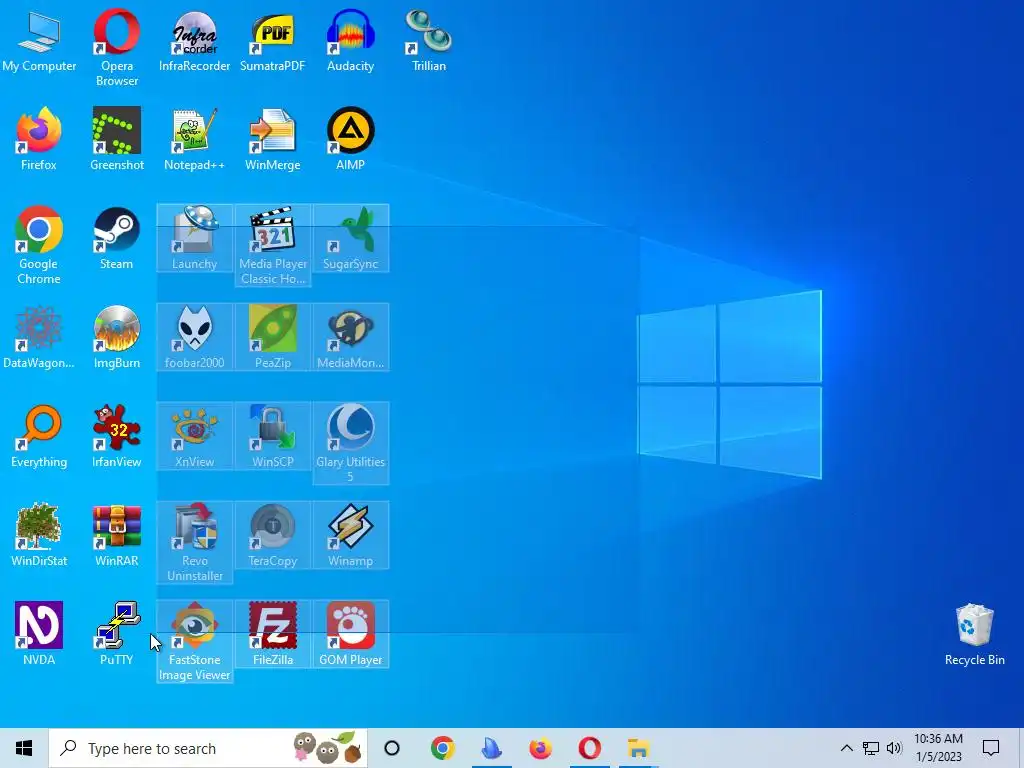Click the AIMP desktop icon
The width and height of the screenshot is (1024, 768).
pos(351,138)
